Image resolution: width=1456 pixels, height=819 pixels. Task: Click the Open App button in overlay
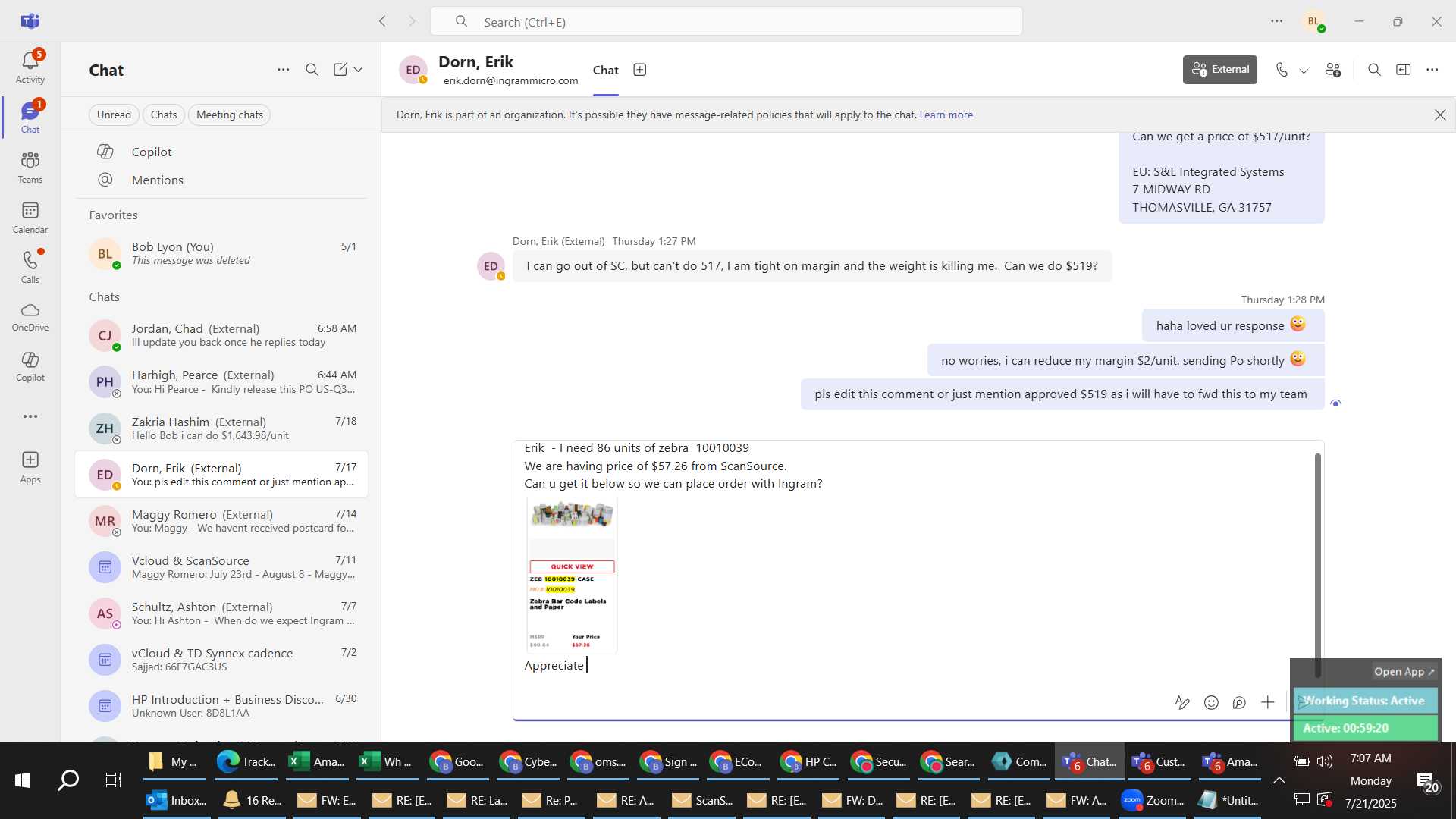click(x=1404, y=671)
